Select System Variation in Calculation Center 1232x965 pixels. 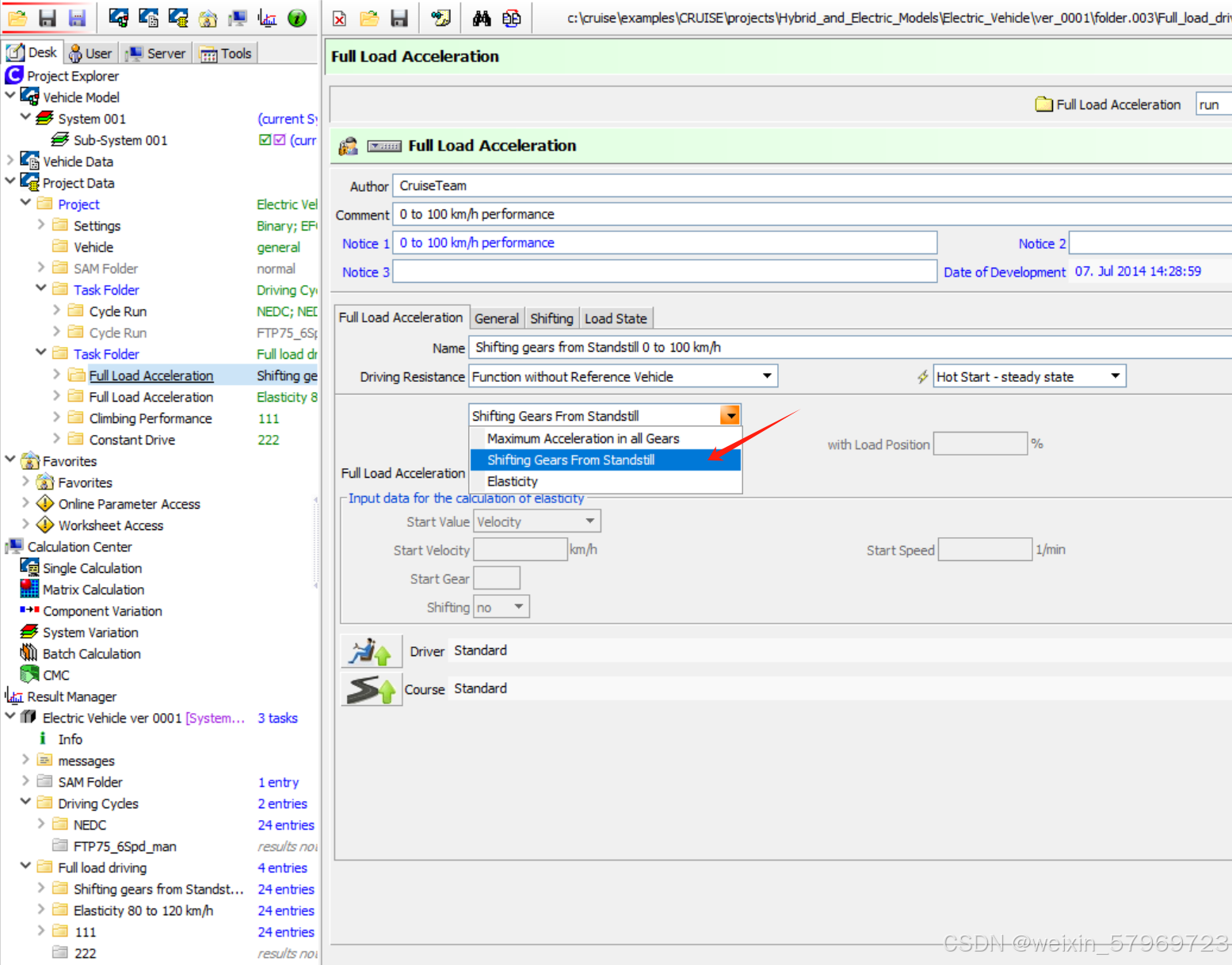click(x=90, y=632)
